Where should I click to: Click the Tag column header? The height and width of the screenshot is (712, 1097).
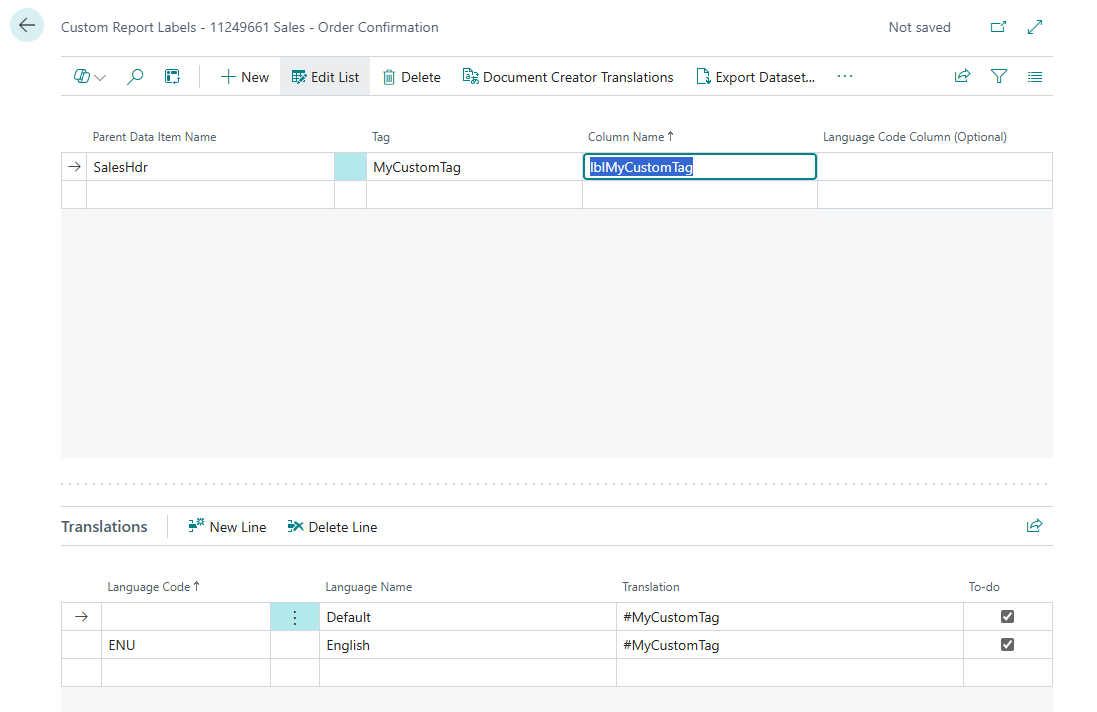[x=381, y=137]
